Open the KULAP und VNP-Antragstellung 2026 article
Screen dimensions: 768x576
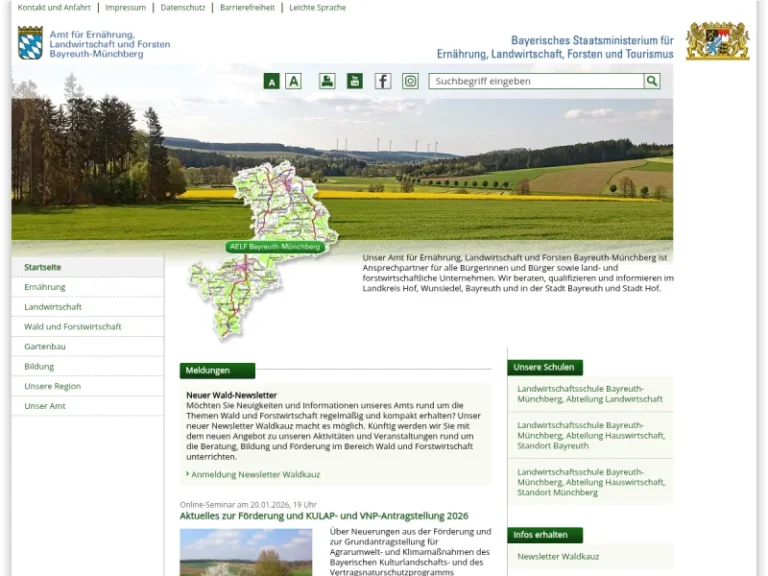pyautogui.click(x=324, y=516)
